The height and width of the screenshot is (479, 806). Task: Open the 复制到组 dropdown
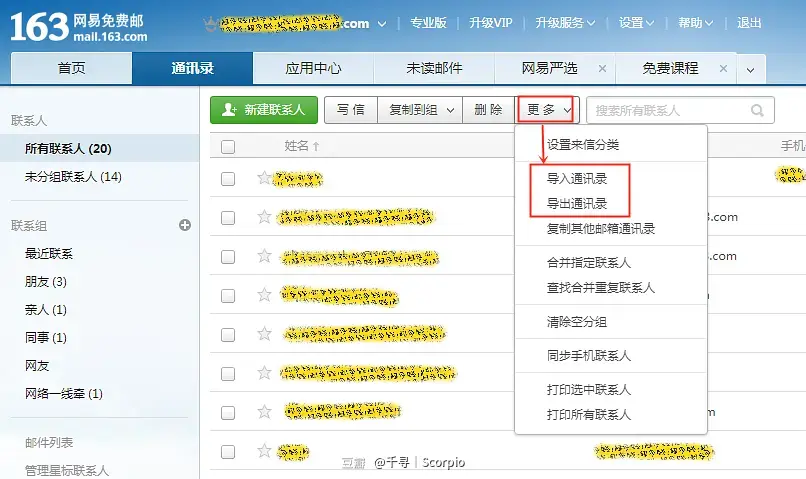tap(420, 109)
